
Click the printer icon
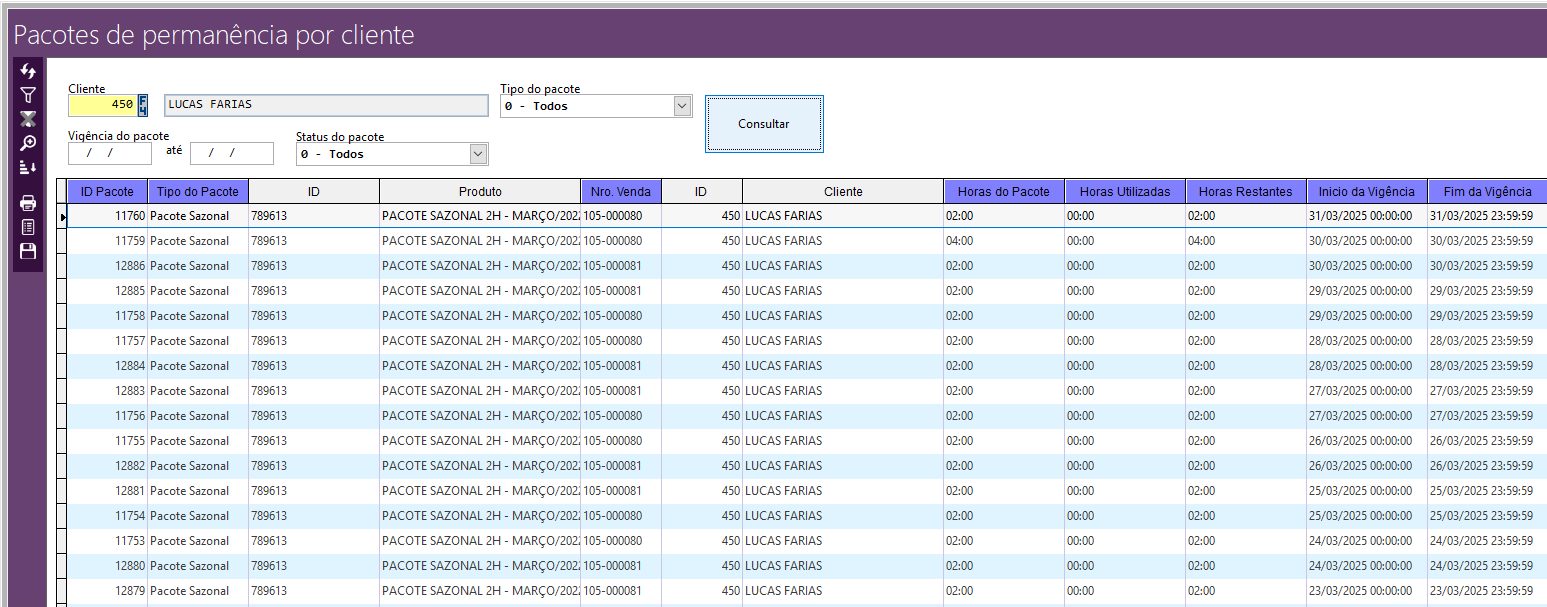tap(28, 203)
